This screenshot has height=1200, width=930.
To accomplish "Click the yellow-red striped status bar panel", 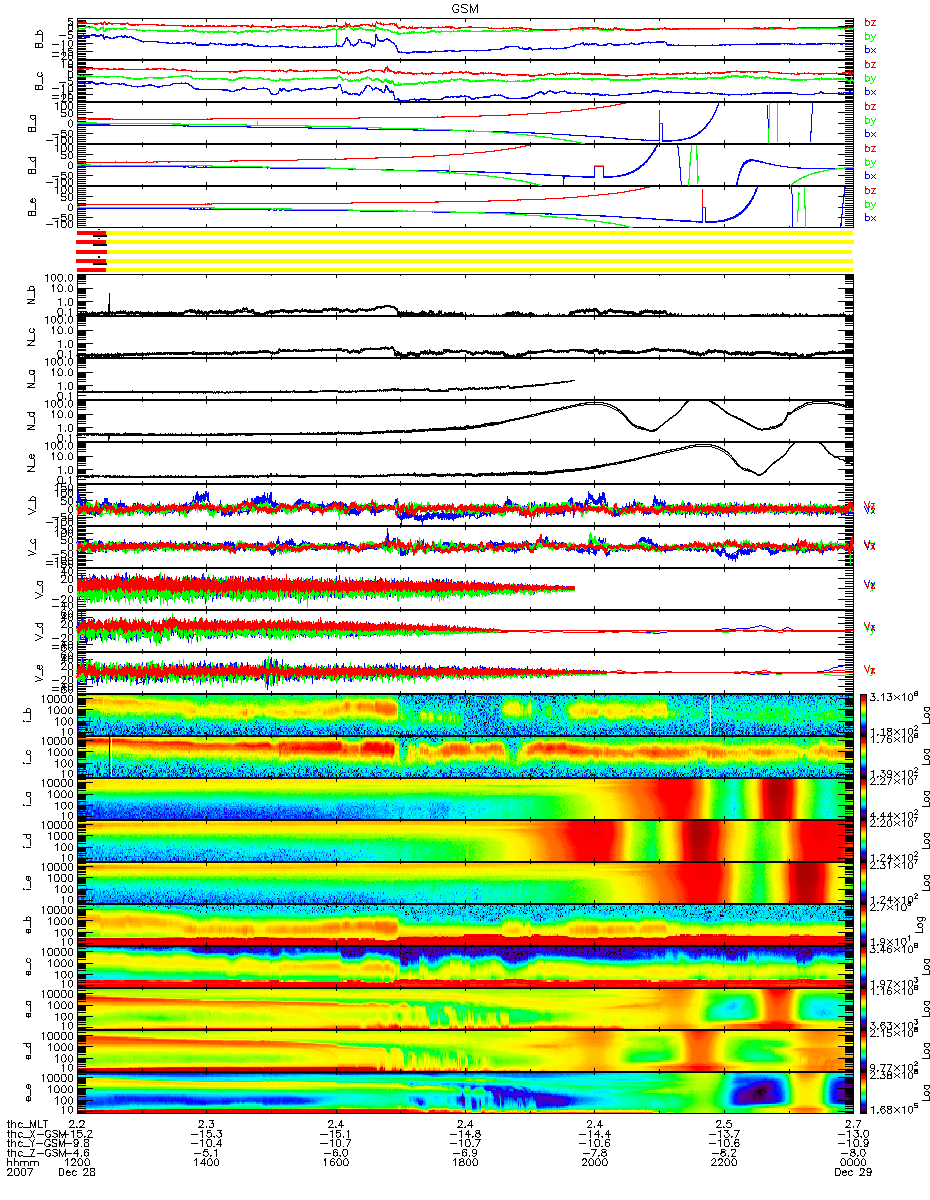I will click(464, 250).
